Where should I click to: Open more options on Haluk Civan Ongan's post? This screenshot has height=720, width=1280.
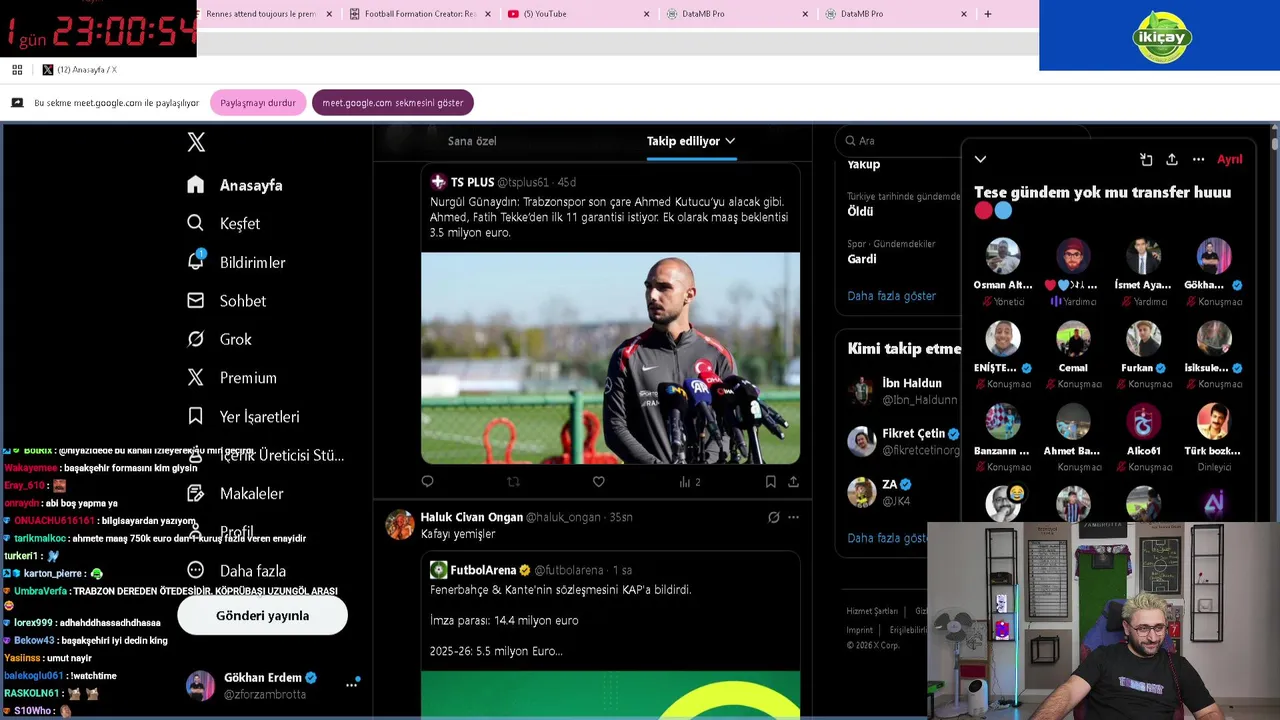click(793, 517)
